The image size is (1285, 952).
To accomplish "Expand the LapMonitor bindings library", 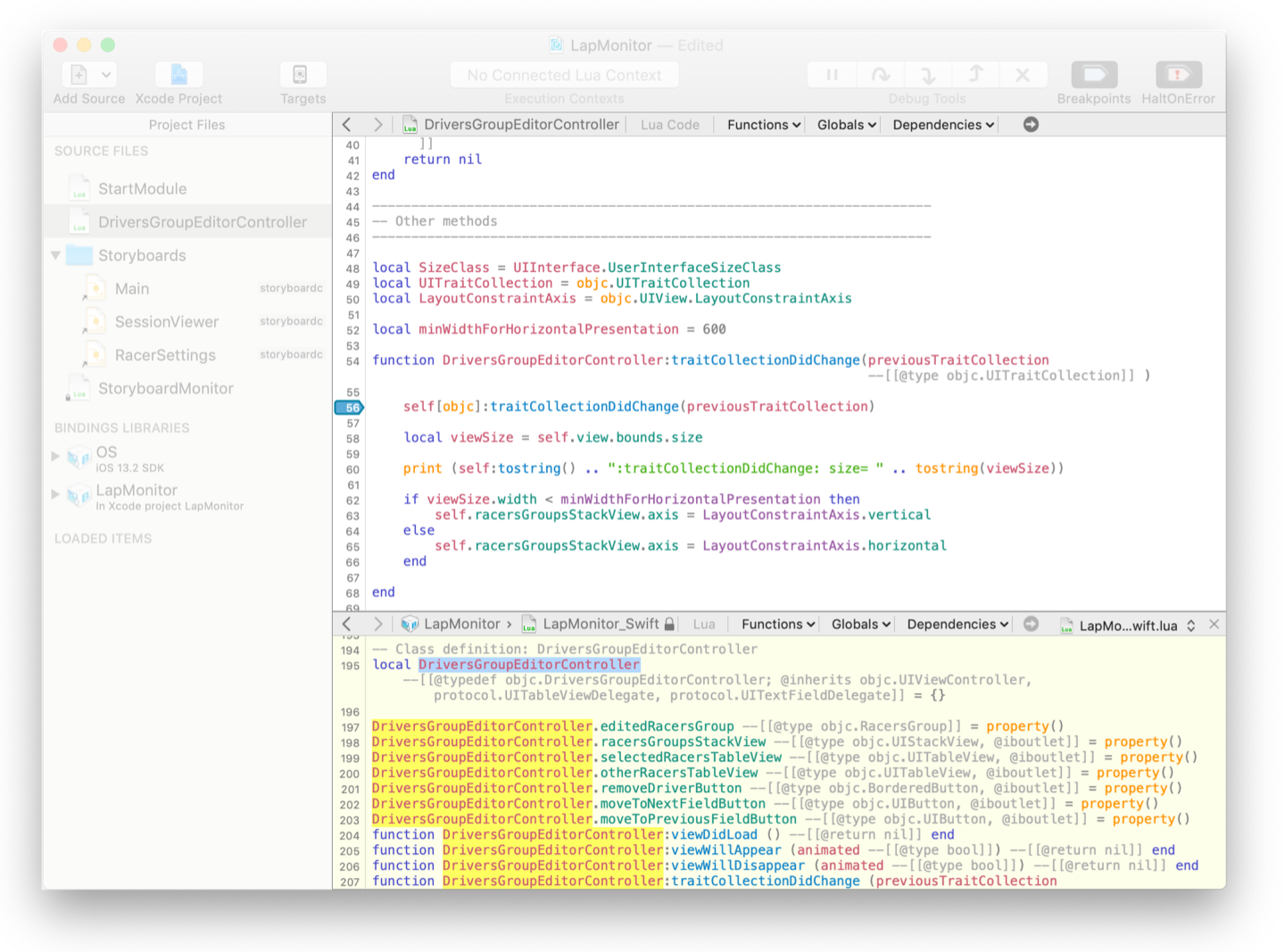I will pos(55,493).
